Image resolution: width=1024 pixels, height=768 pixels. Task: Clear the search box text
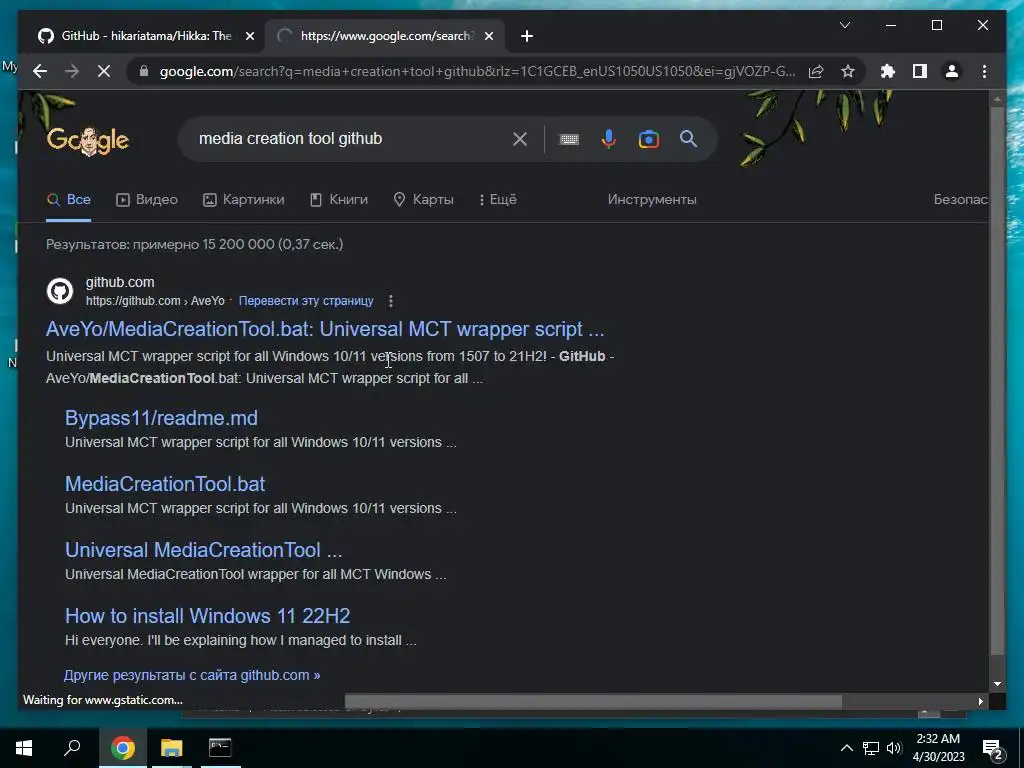pos(520,138)
